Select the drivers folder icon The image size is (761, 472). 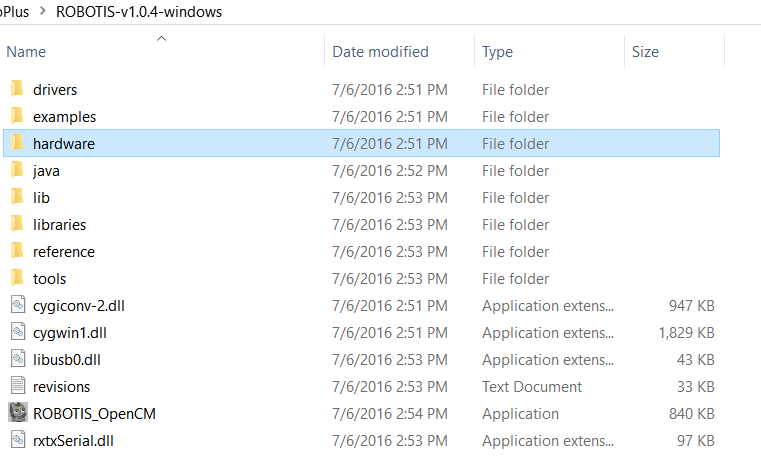coord(17,89)
